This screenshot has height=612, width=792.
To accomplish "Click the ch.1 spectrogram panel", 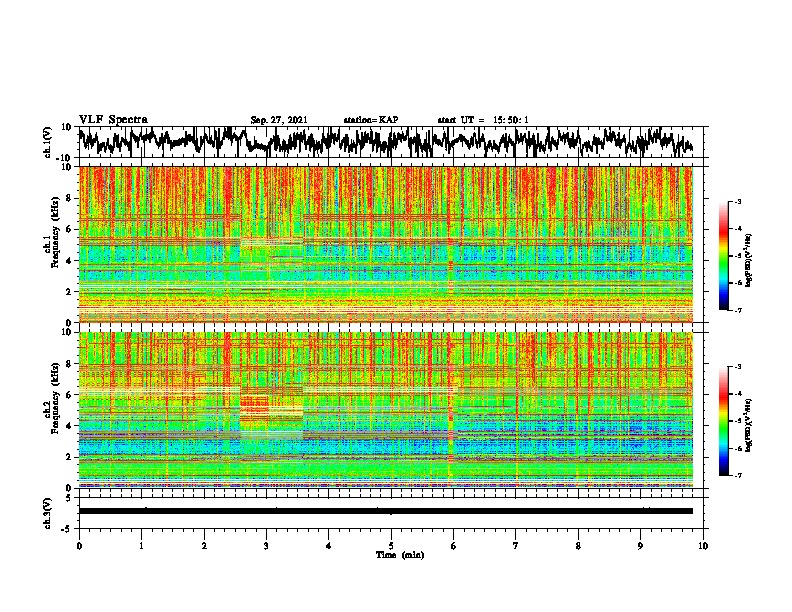I will (386, 244).
